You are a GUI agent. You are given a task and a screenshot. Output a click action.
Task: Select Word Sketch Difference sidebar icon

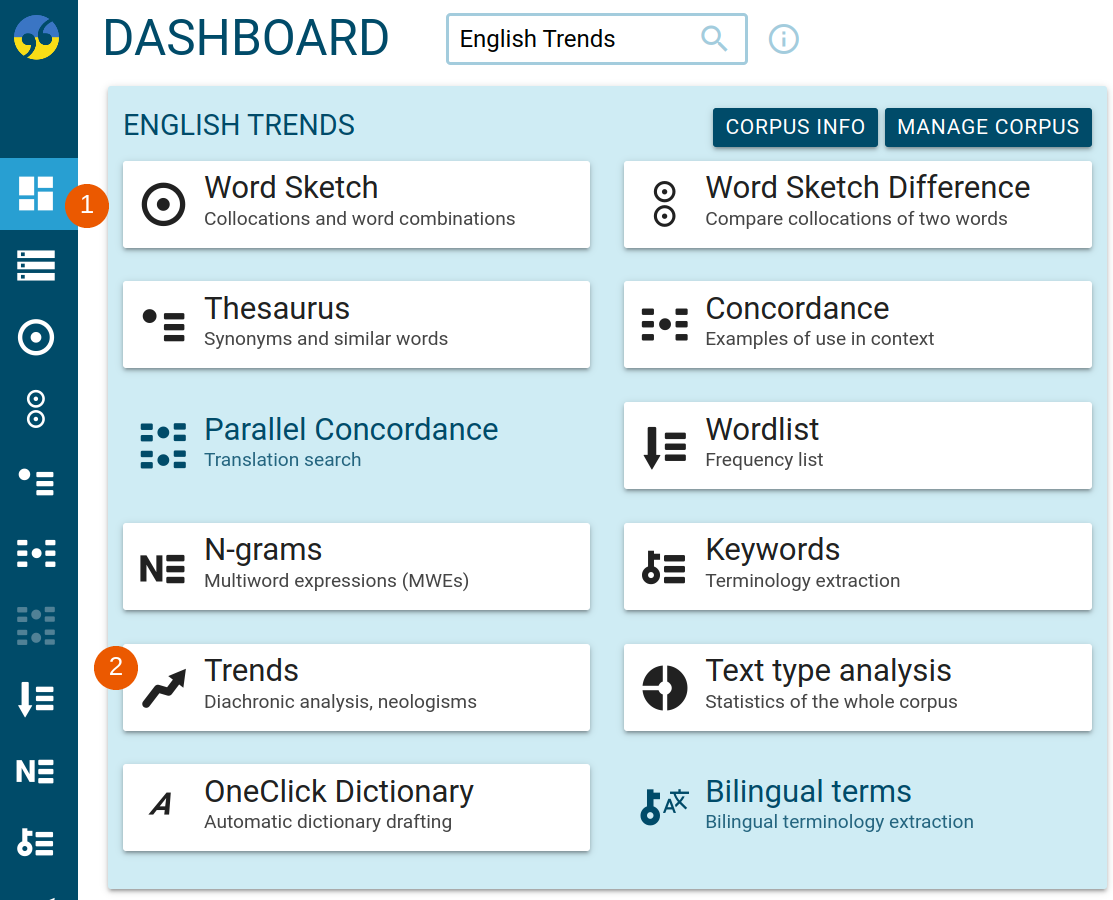[x=36, y=410]
